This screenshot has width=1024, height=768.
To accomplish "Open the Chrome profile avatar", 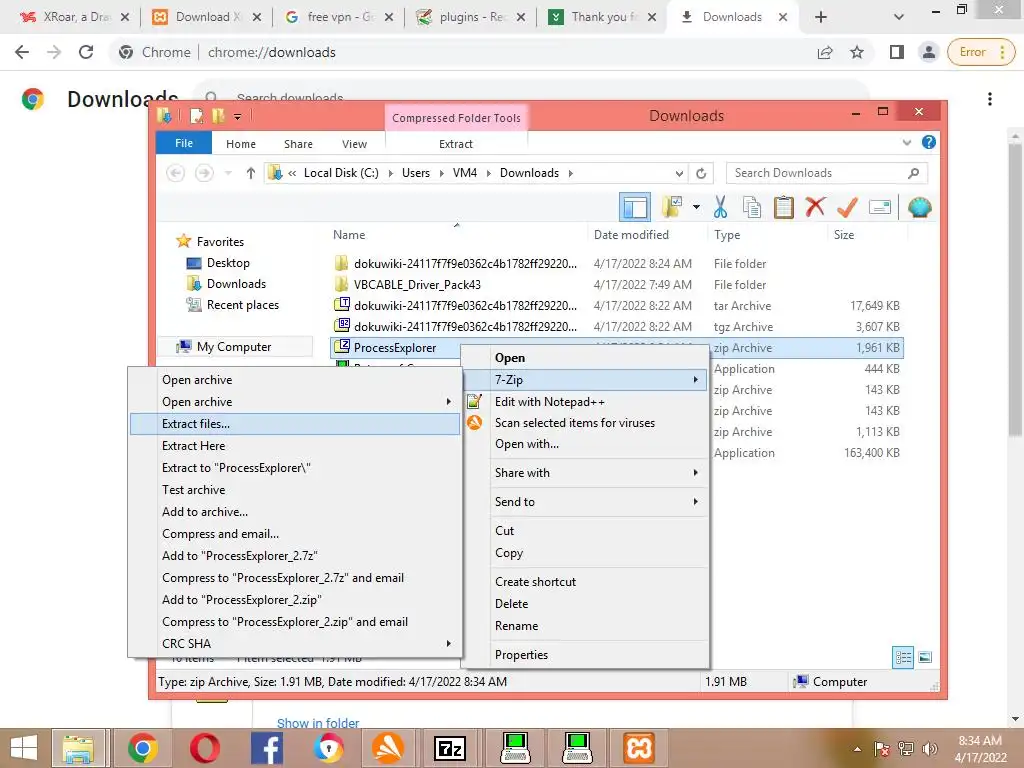I will pyautogui.click(x=928, y=52).
